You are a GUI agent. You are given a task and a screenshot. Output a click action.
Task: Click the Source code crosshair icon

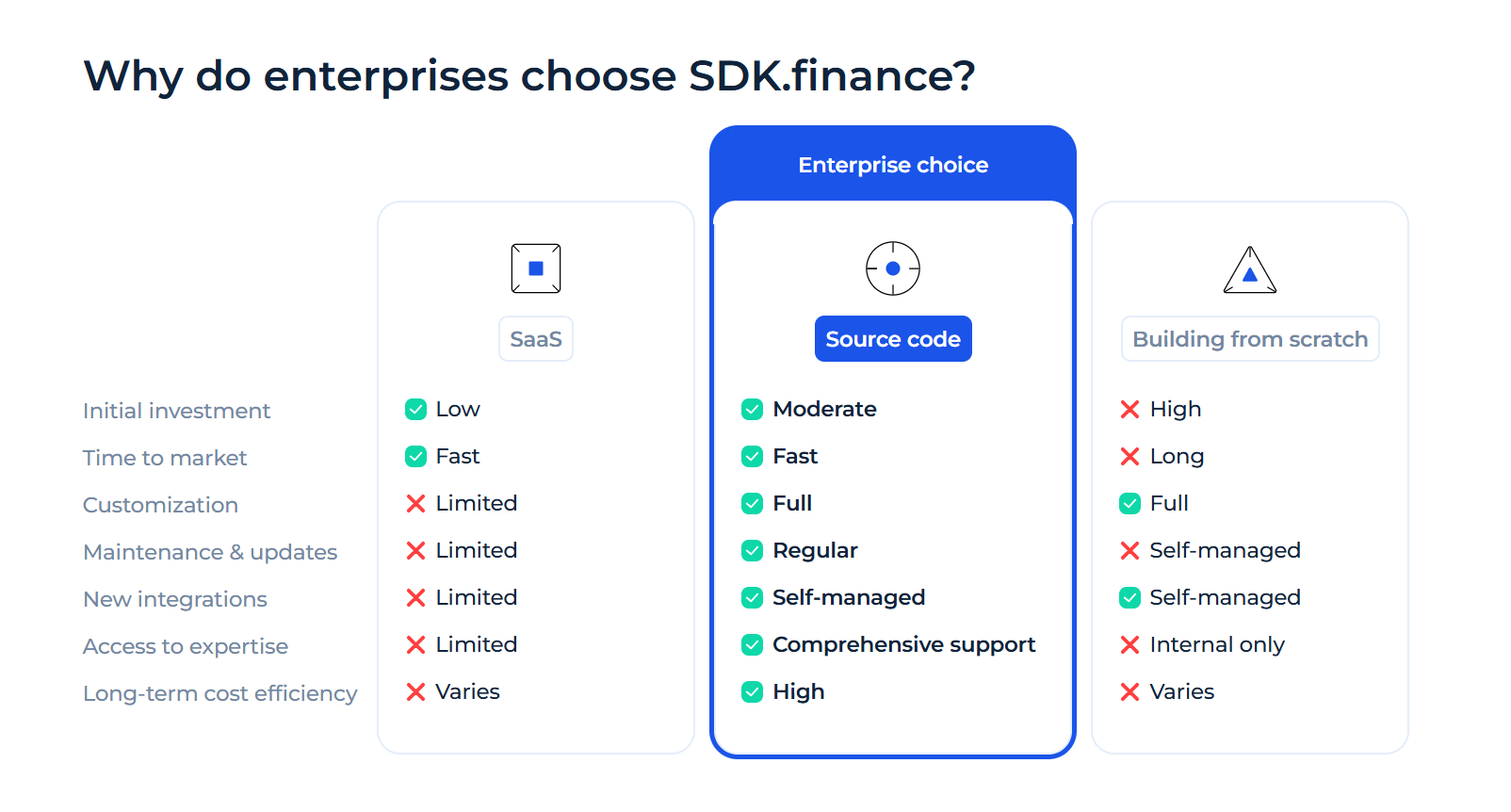pyautogui.click(x=892, y=268)
